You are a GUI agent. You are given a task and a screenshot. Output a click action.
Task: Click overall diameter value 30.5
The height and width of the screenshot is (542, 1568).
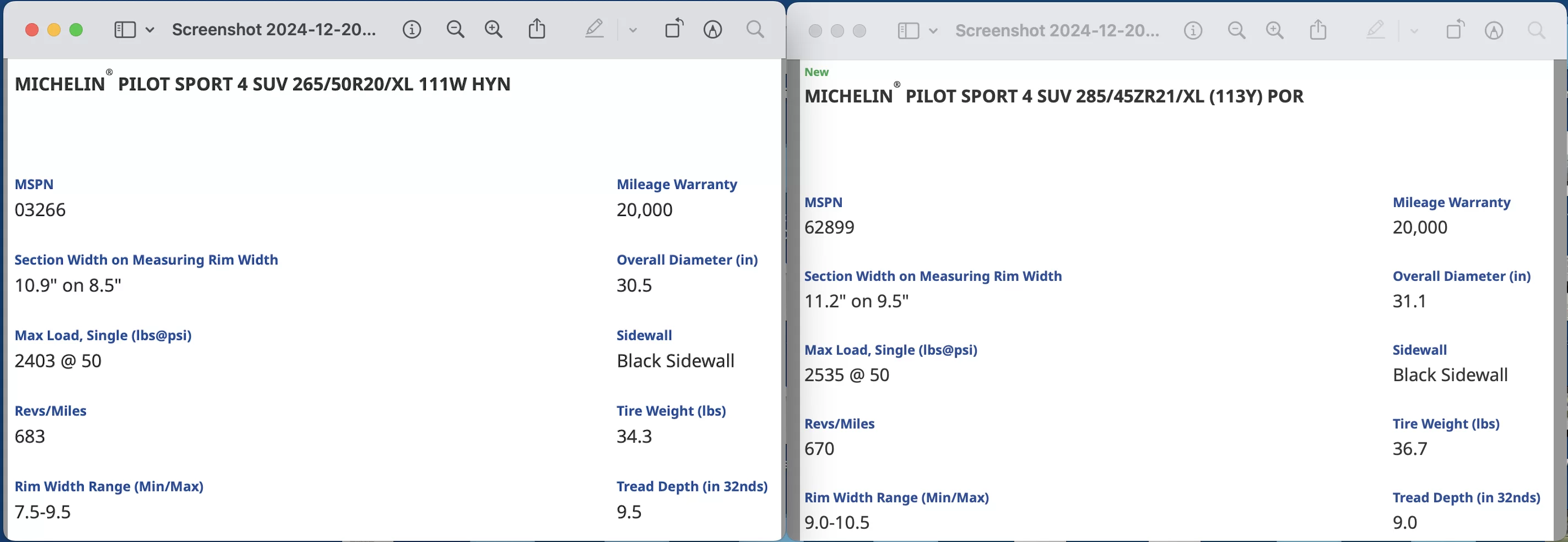tap(634, 285)
